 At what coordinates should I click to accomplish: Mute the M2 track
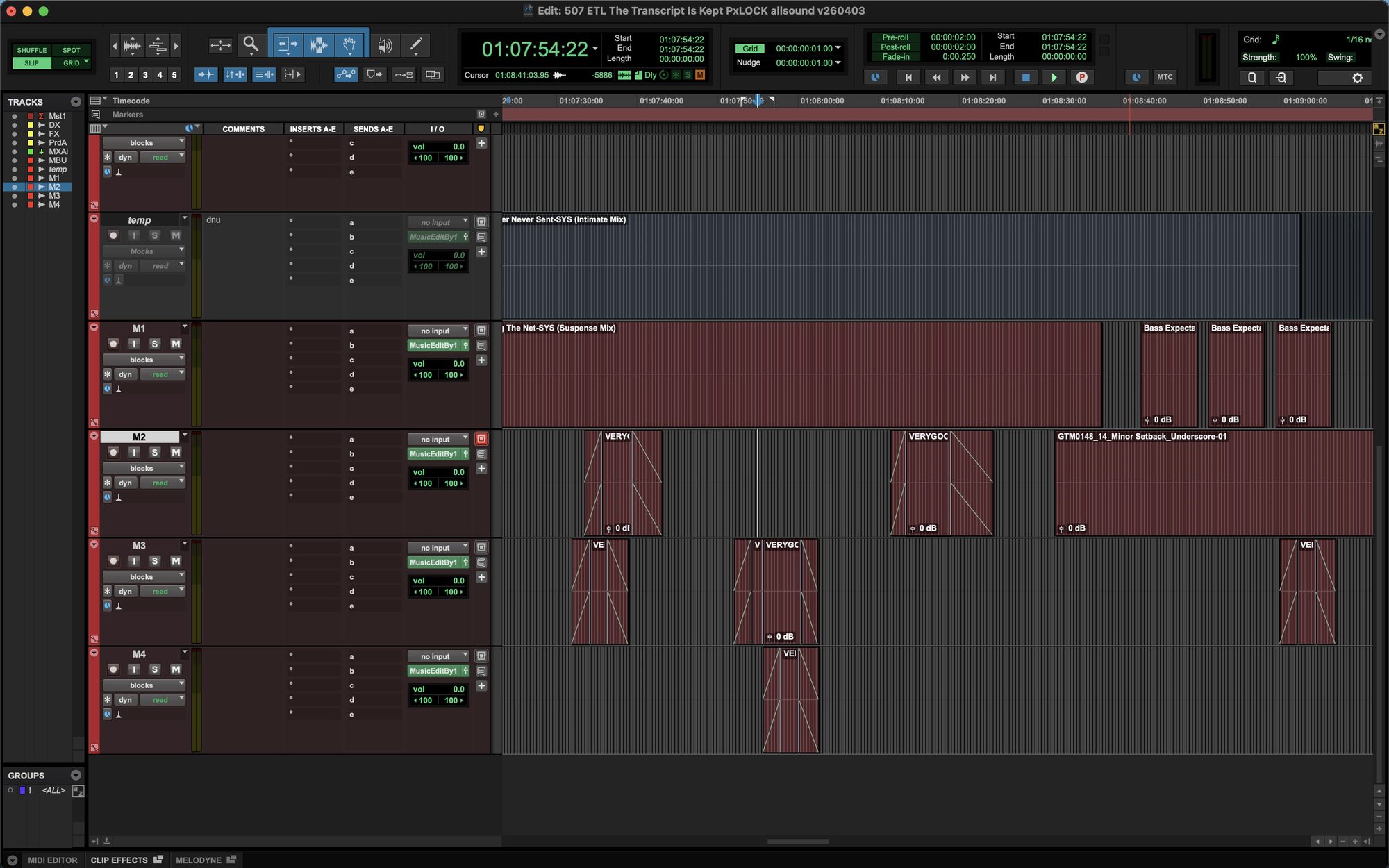[176, 452]
